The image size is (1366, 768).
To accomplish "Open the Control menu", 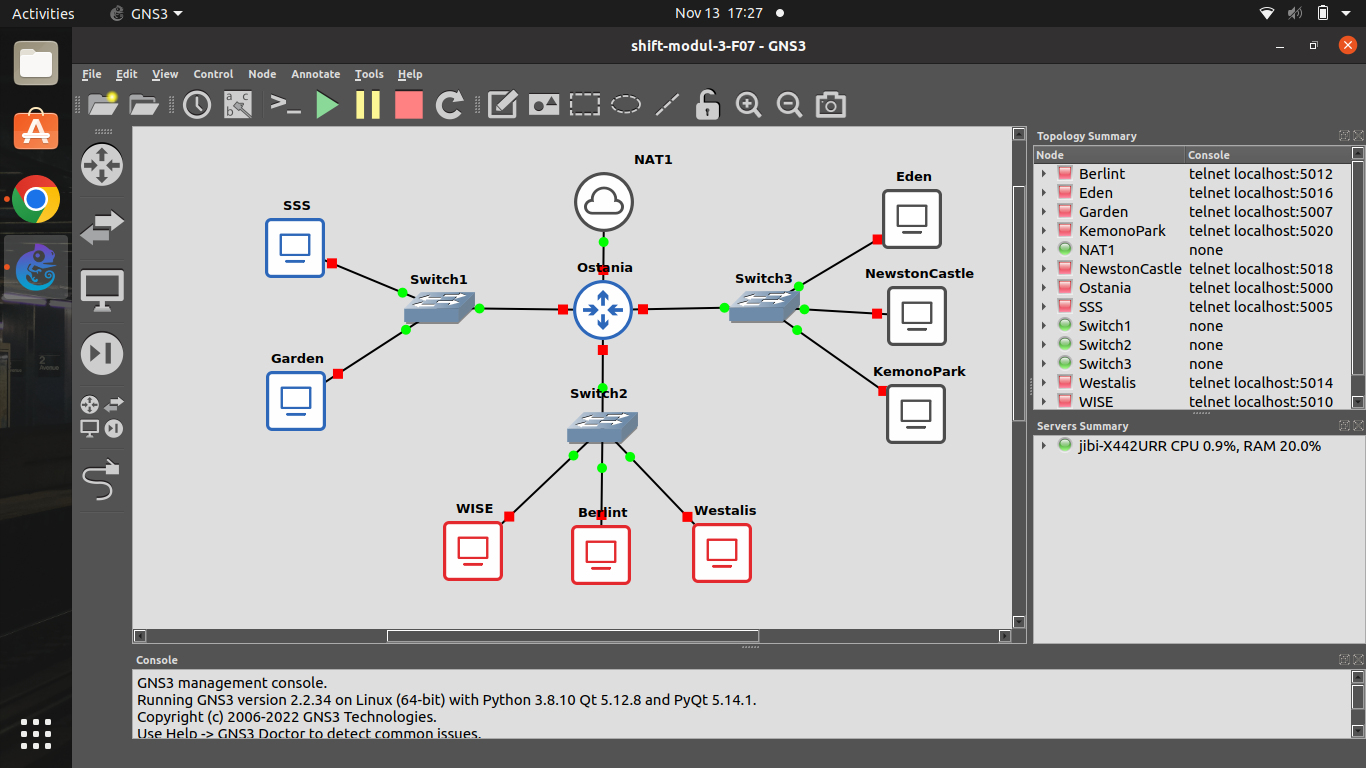I will pos(213,74).
